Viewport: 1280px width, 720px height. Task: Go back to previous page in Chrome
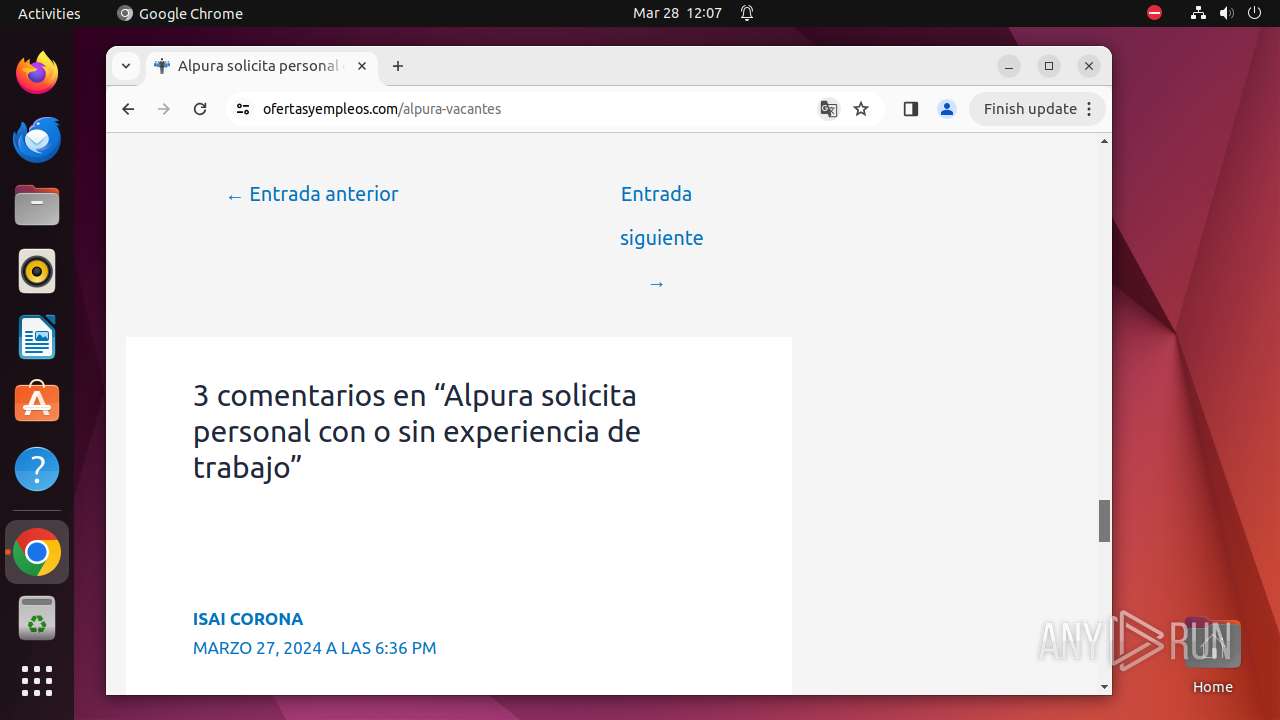coord(128,109)
